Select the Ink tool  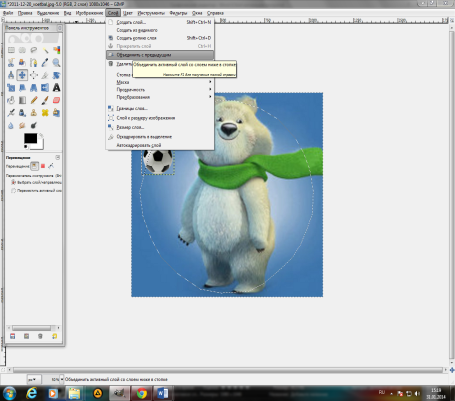pyautogui.click(x=22, y=113)
